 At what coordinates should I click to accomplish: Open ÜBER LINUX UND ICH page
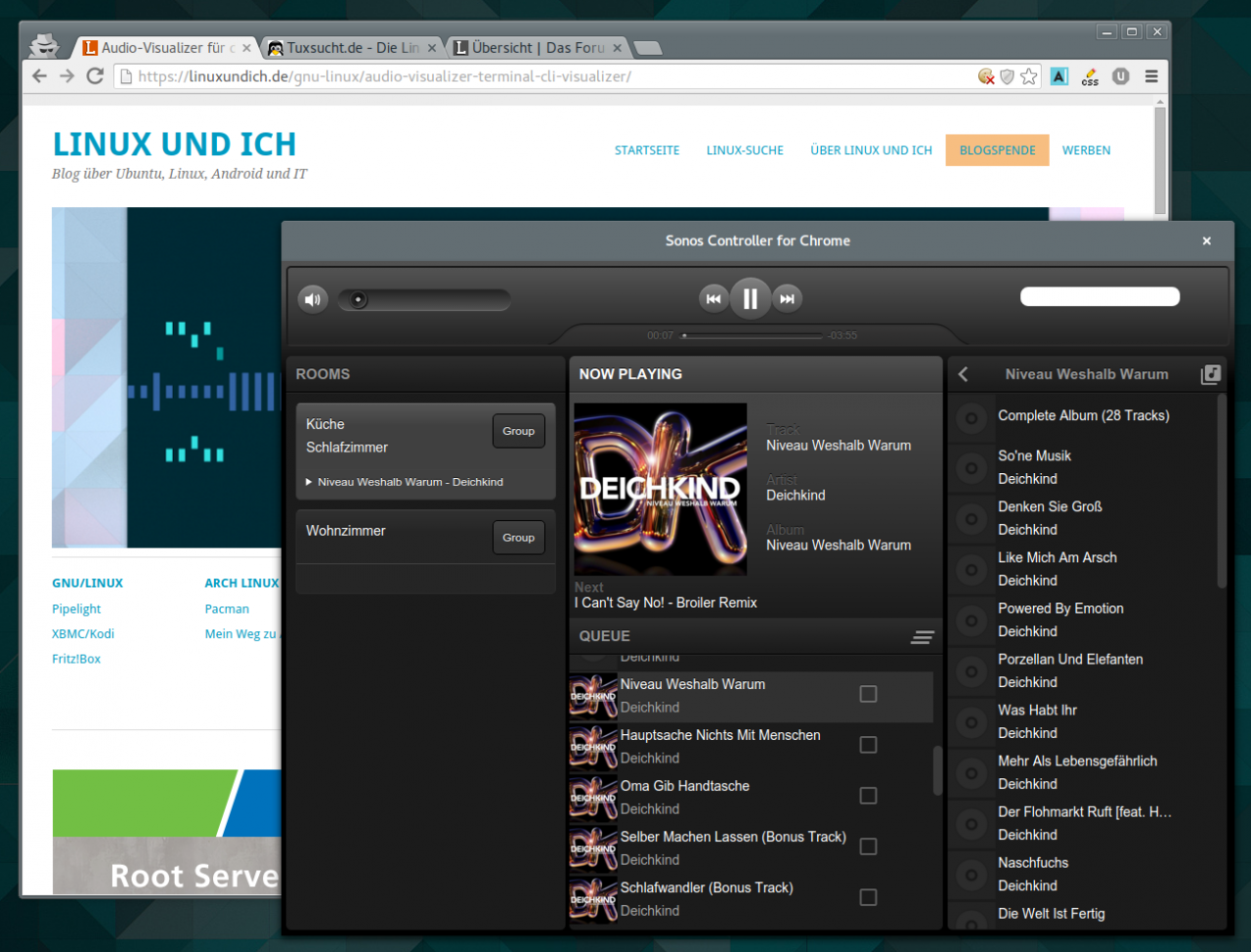pyautogui.click(x=871, y=151)
